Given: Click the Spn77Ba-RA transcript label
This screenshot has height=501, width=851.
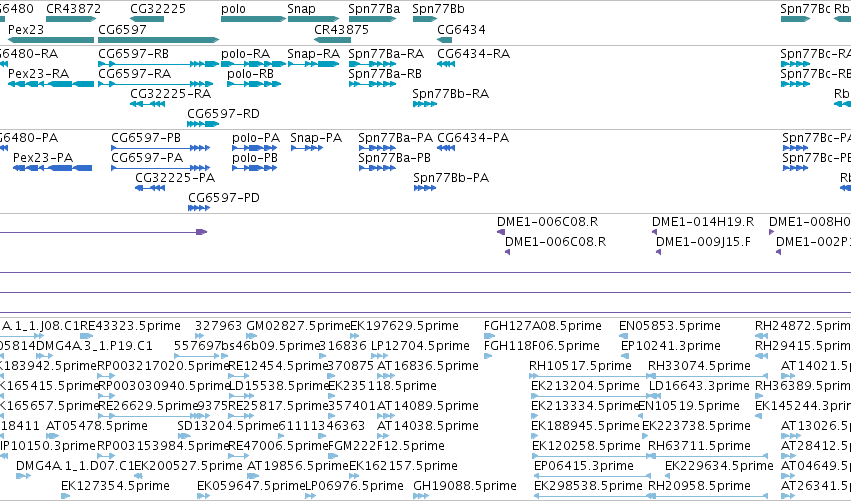Looking at the screenshot, I should pyautogui.click(x=386, y=54).
